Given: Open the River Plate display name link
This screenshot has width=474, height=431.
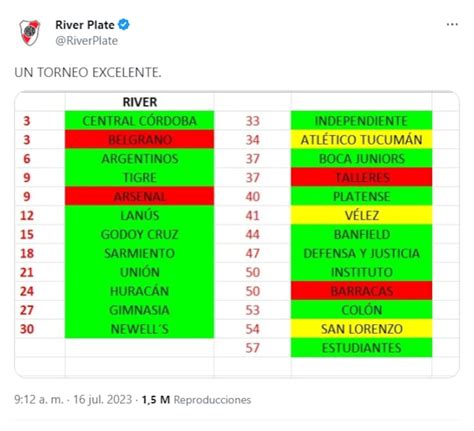Looking at the screenshot, I should tap(85, 25).
